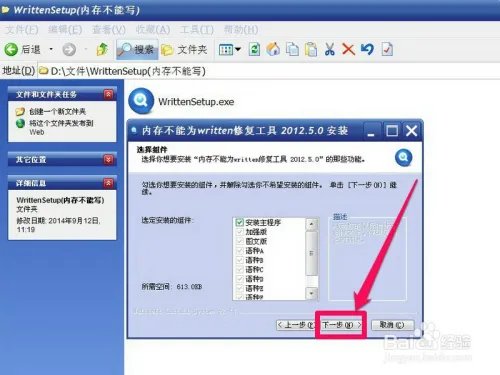Click the Forward arrow button
This screenshot has height=375, width=500.
pos(69,50)
